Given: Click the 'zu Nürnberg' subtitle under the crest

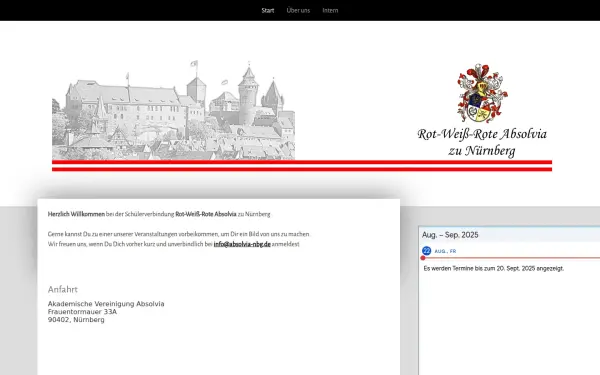Looking at the screenshot, I should tap(482, 151).
